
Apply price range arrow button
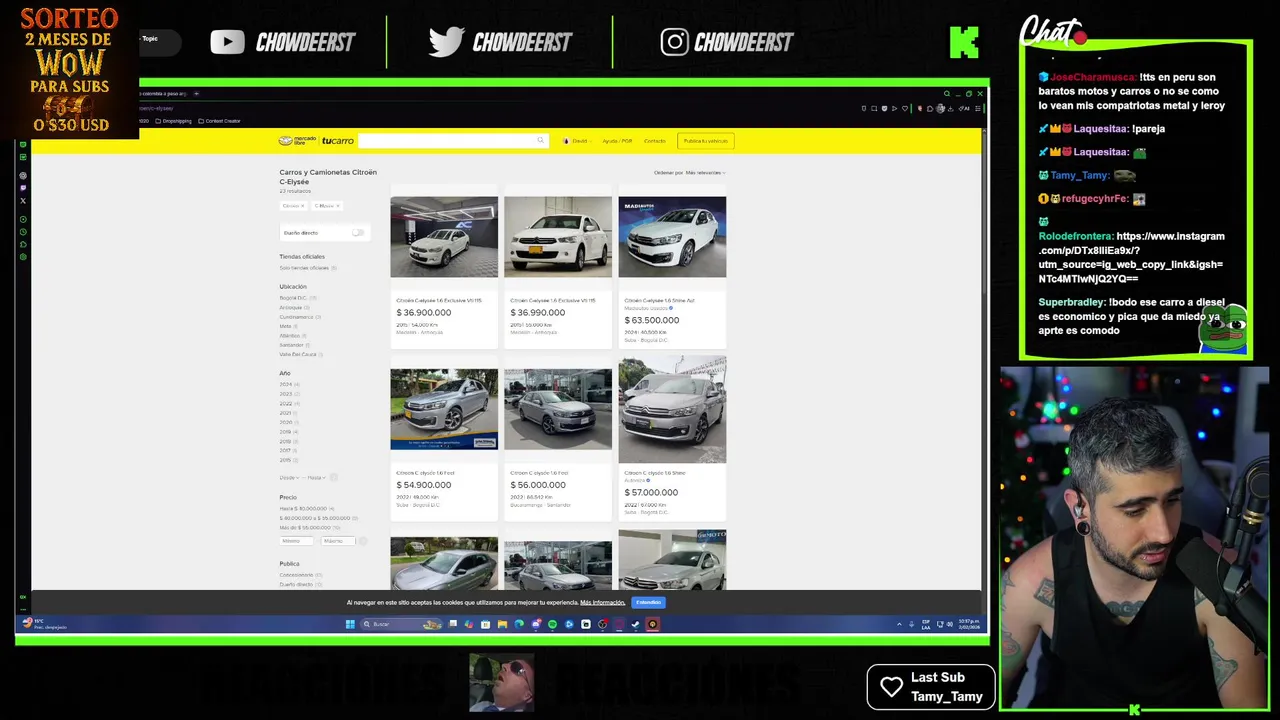coord(363,541)
